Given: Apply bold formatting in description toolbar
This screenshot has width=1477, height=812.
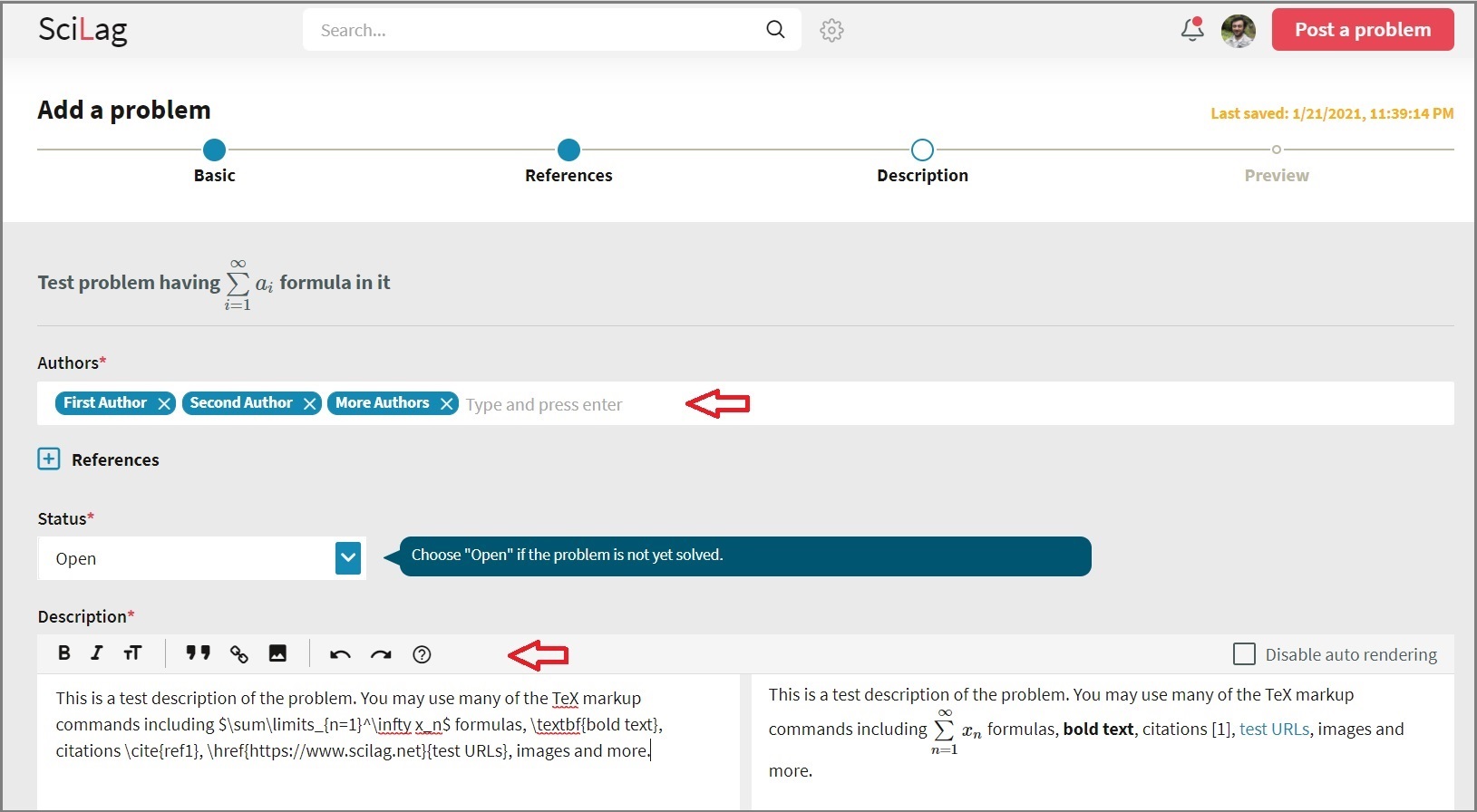Looking at the screenshot, I should 63,653.
